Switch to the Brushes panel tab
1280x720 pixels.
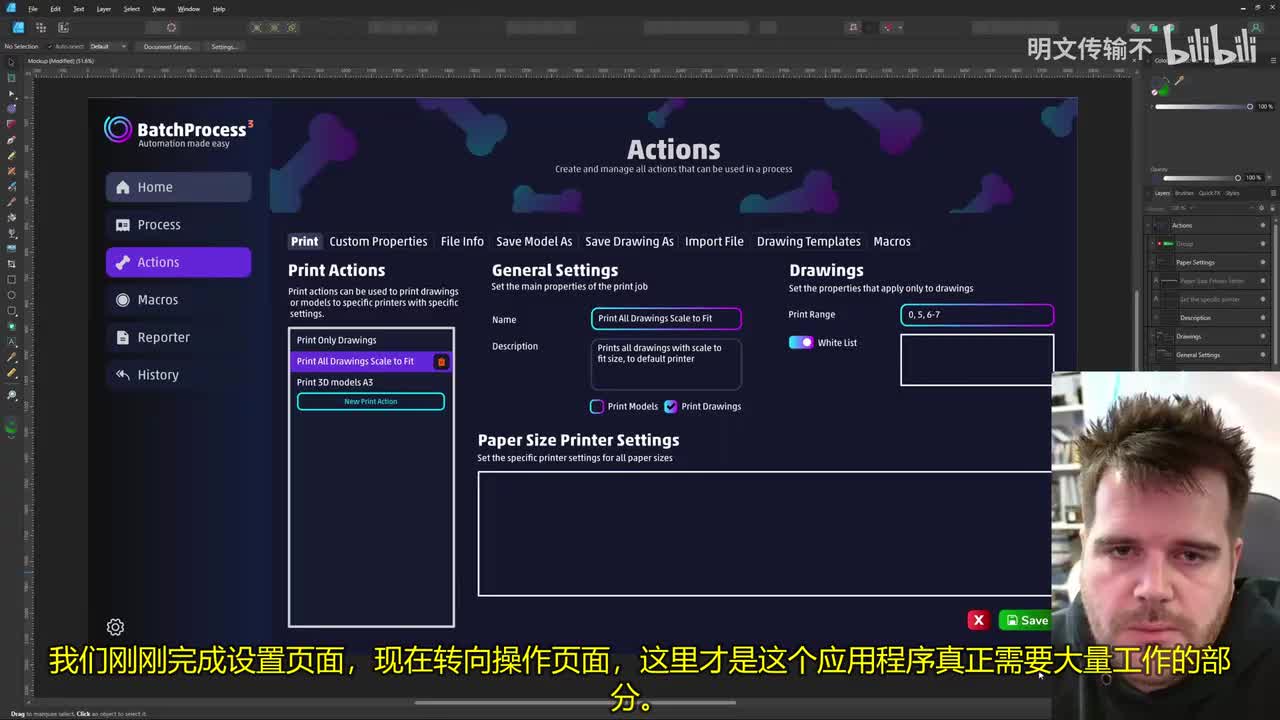click(1184, 193)
